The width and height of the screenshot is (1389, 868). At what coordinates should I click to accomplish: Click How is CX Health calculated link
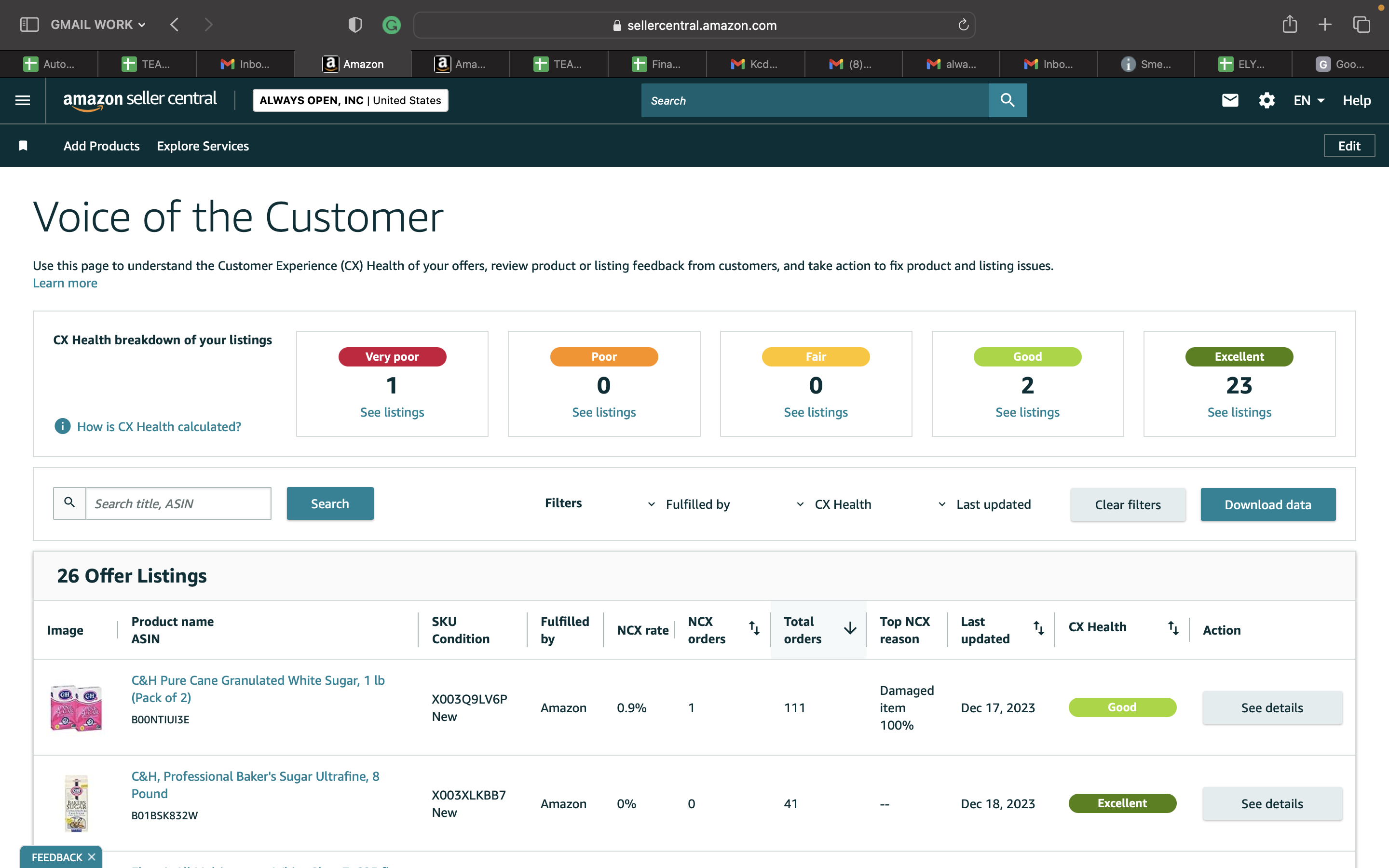(159, 427)
